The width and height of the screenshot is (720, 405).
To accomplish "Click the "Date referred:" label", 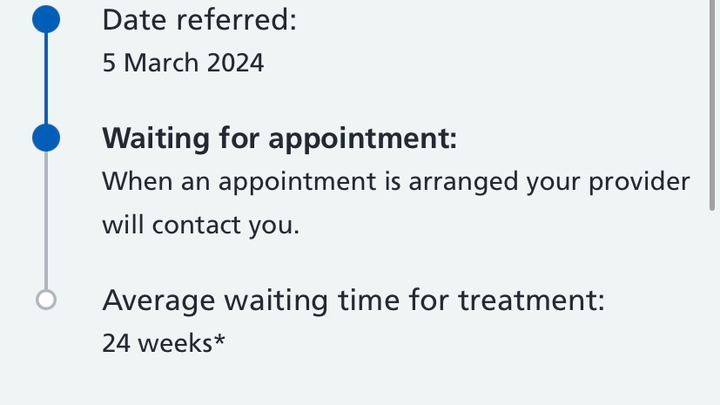I will click(199, 20).
